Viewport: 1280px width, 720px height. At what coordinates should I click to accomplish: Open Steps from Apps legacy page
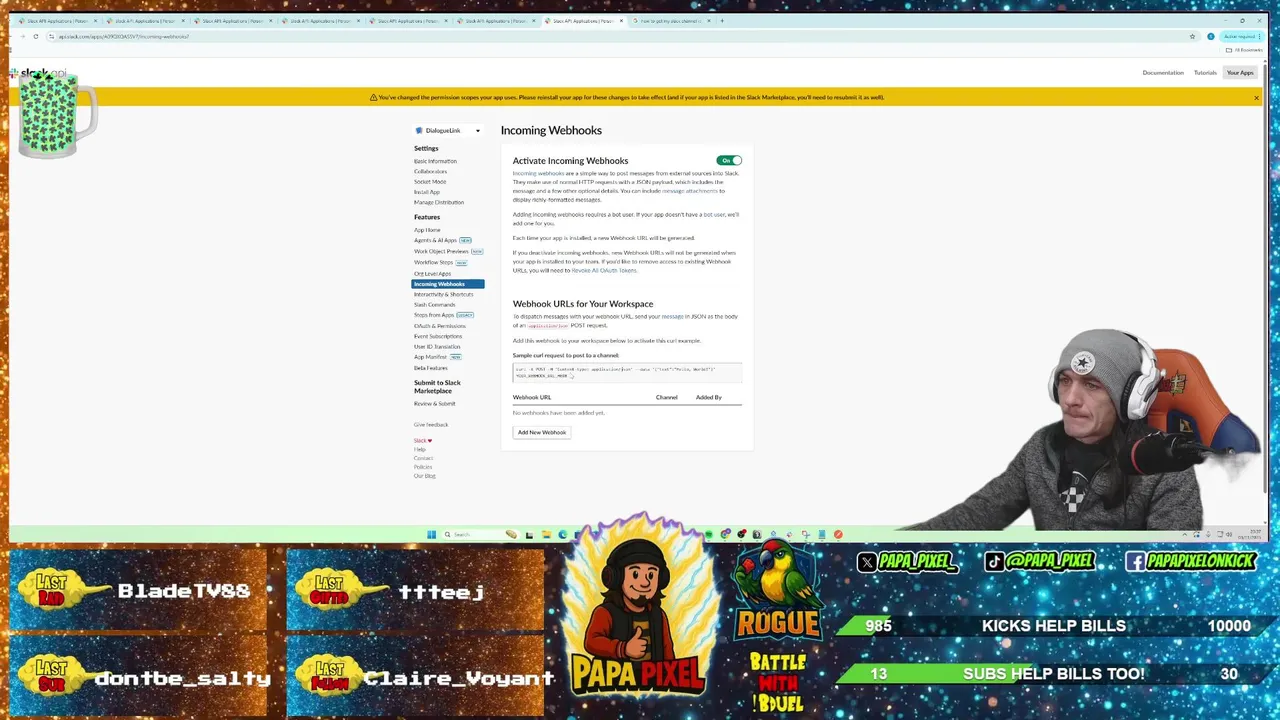click(434, 315)
